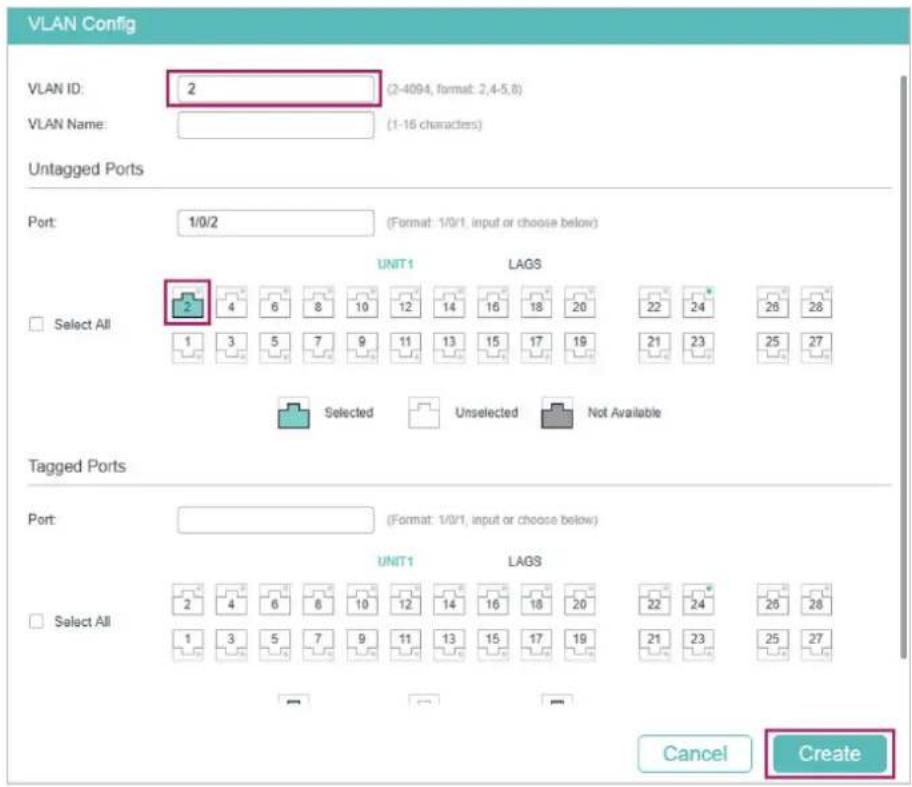Focus the VLAN Name input field
The image size is (912, 787).
275,124
